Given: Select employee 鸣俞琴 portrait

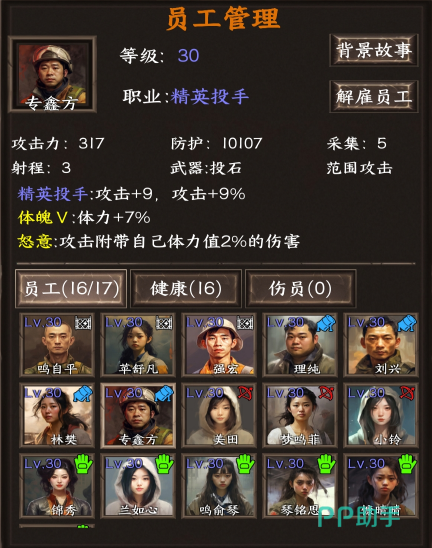Looking at the screenshot, I should tap(219, 486).
